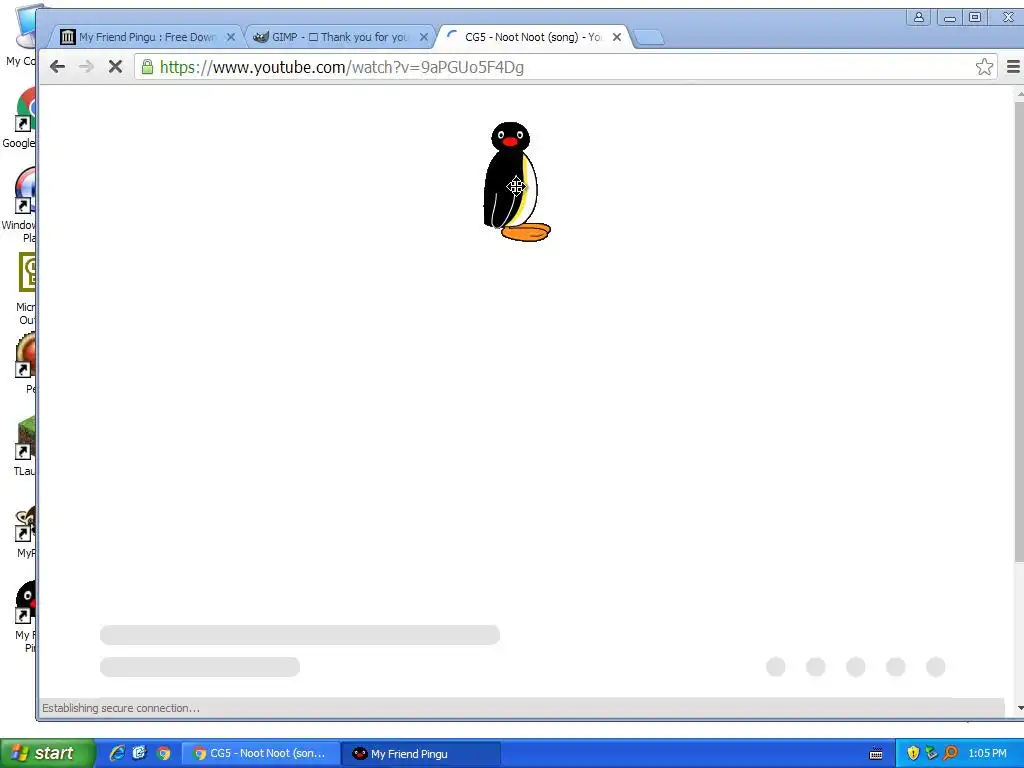Viewport: 1024px width, 768px height.
Task: Launch Internet Explorer from quick launch
Action: pyautogui.click(x=117, y=753)
